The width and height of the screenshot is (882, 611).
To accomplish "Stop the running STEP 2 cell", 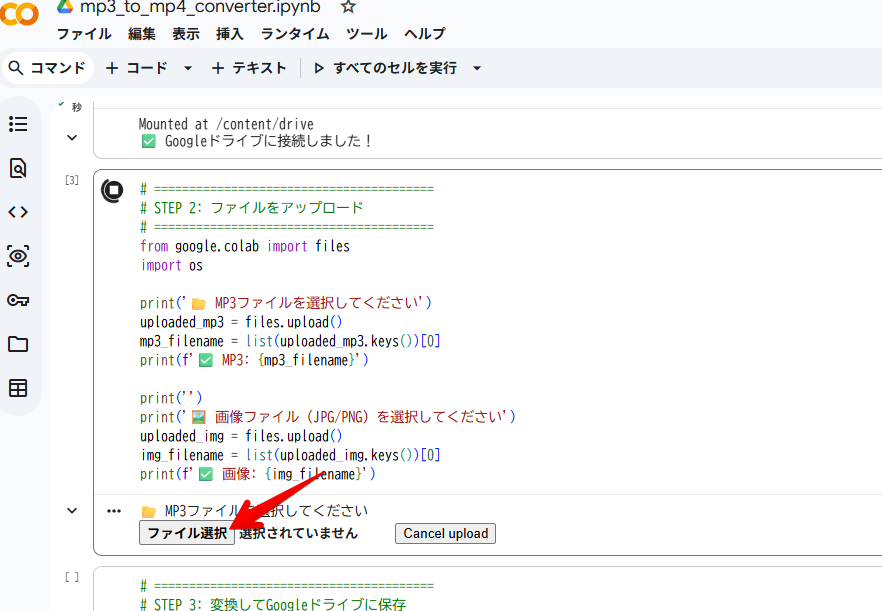I will tap(112, 190).
